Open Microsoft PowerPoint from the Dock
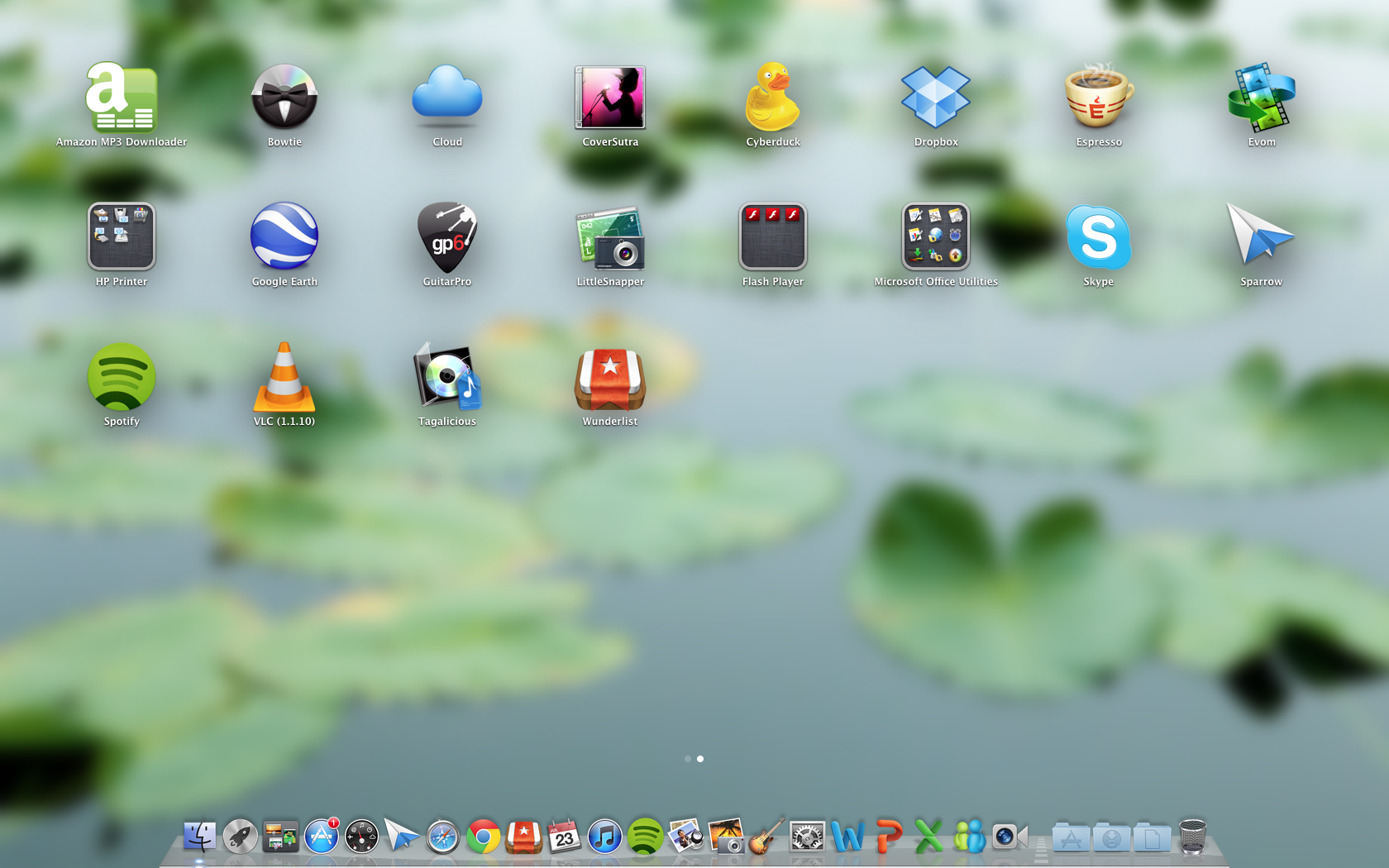 pyautogui.click(x=888, y=837)
